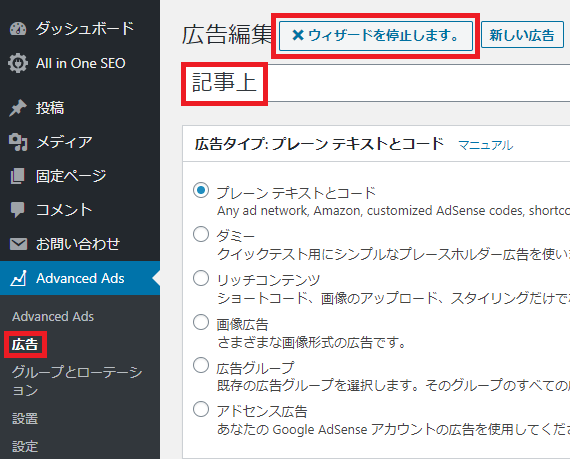Open 設置 submenu item
Viewport: 570px width, 459px height.
pos(25,419)
